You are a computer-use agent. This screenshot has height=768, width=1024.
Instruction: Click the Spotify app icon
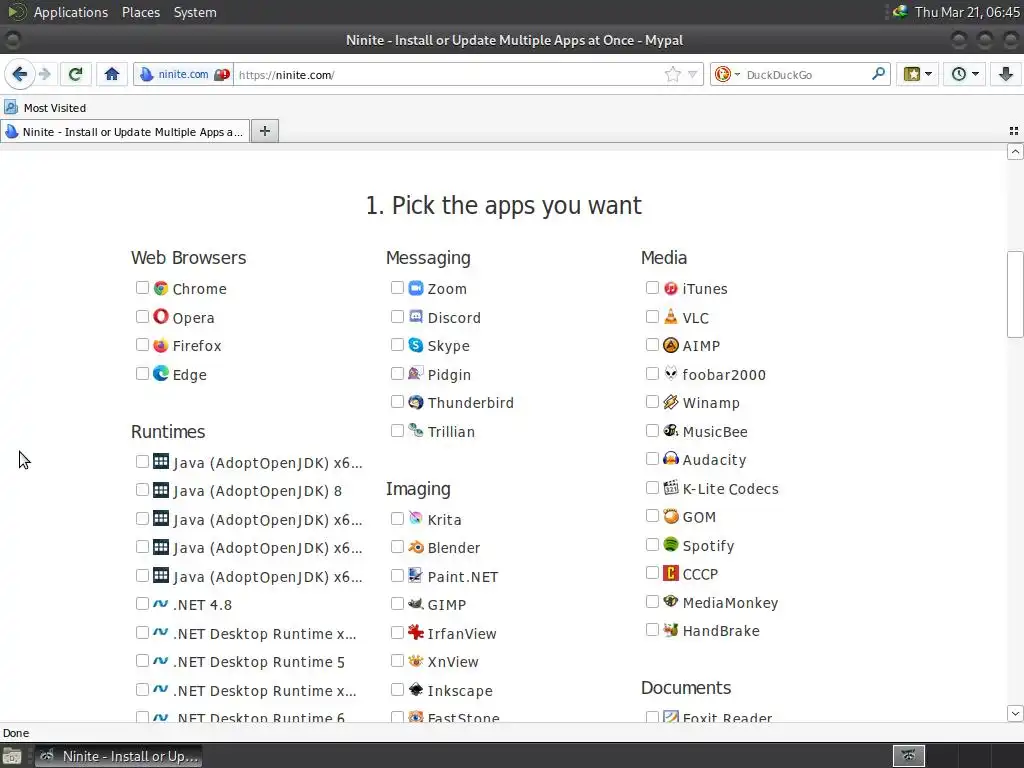coord(671,545)
